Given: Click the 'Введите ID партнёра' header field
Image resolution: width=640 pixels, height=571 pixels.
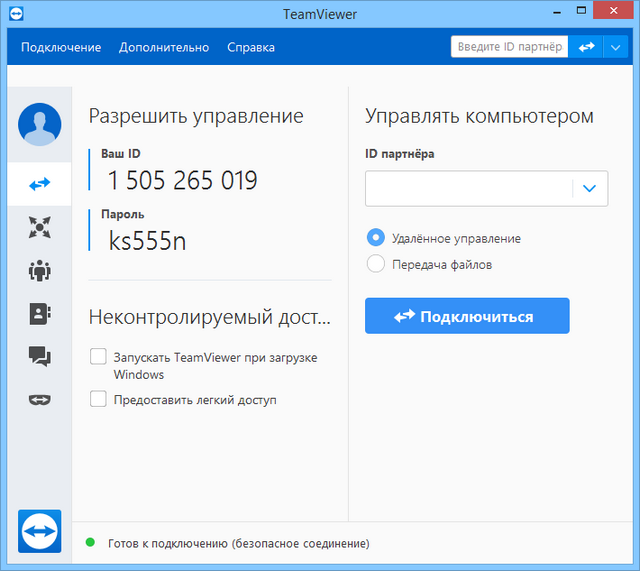Looking at the screenshot, I should click(509, 47).
